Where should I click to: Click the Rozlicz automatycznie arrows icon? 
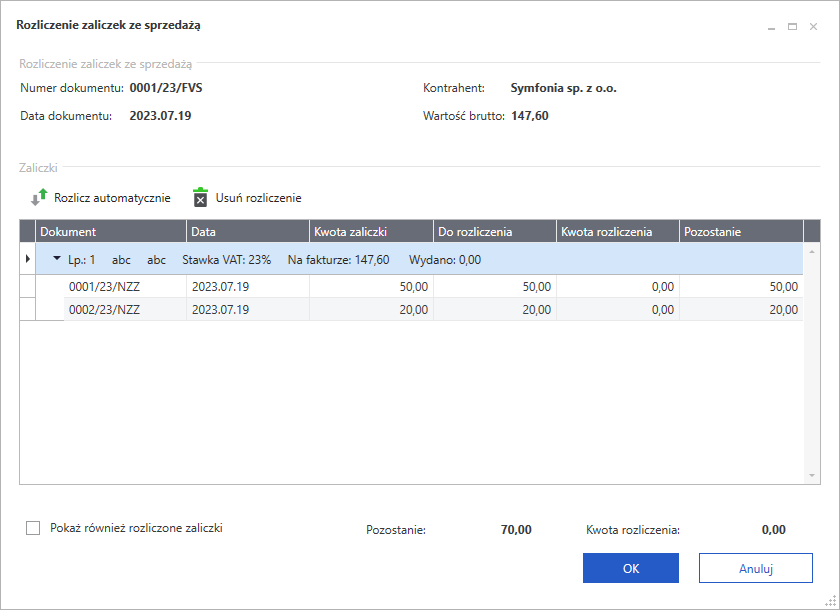pos(39,198)
